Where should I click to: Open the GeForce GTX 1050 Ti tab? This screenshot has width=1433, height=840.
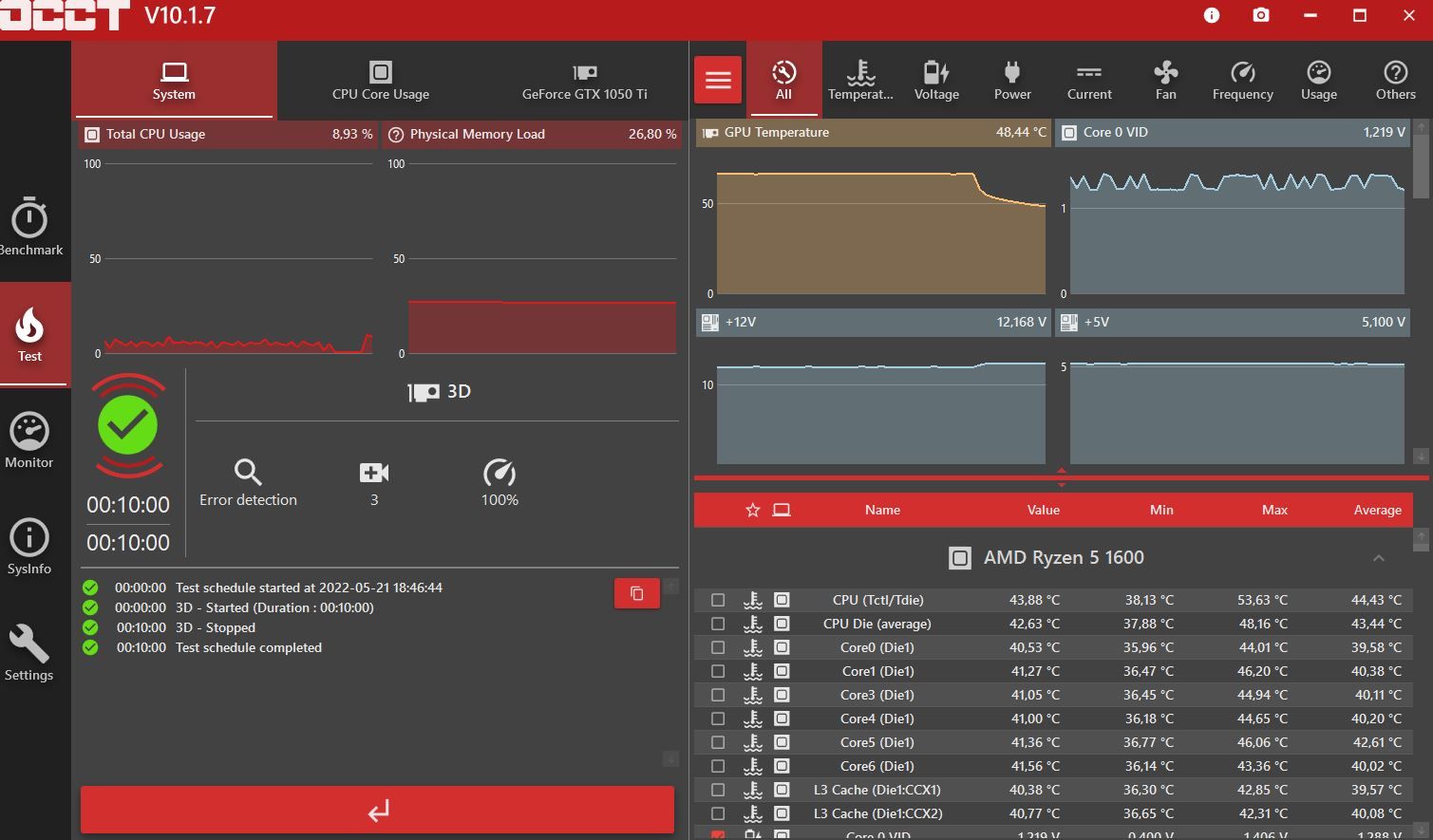click(x=585, y=81)
